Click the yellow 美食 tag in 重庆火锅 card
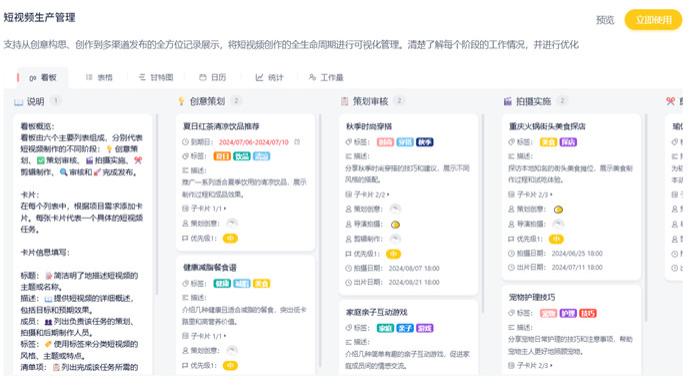 (548, 142)
